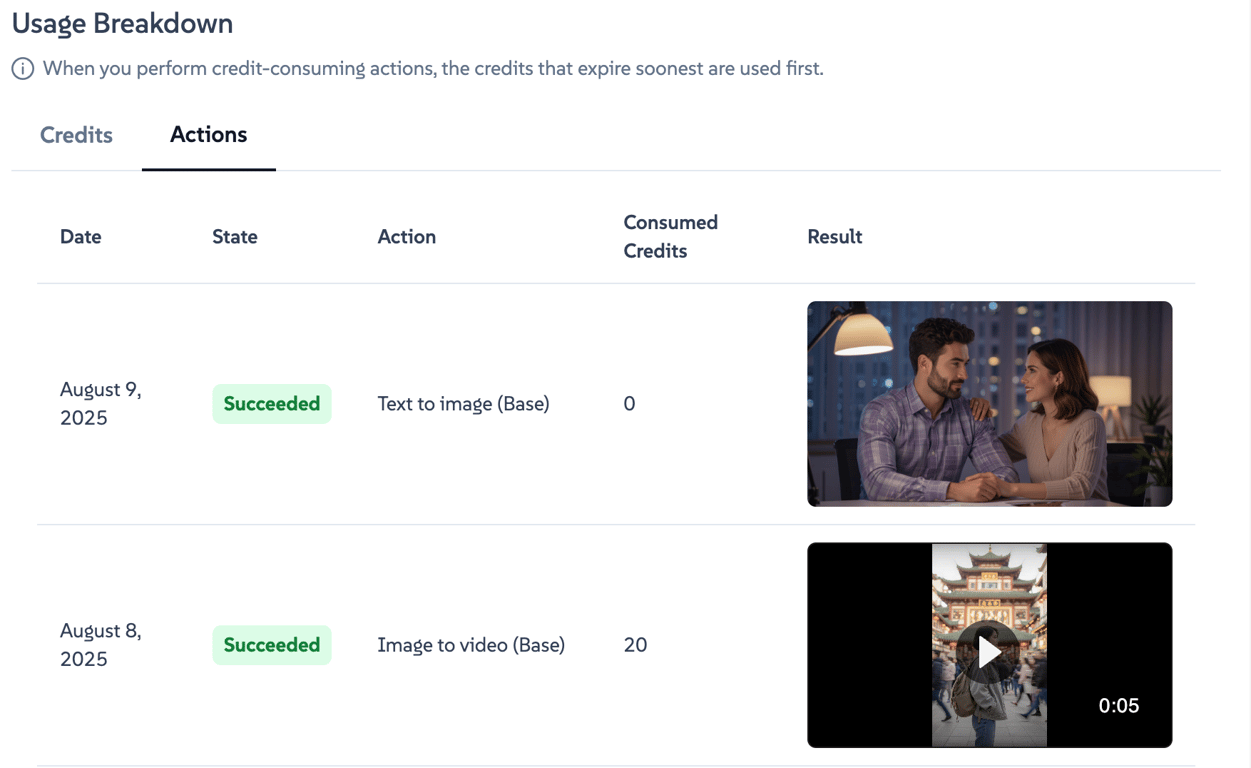Click the Consumed Credits column header

[x=670, y=237]
